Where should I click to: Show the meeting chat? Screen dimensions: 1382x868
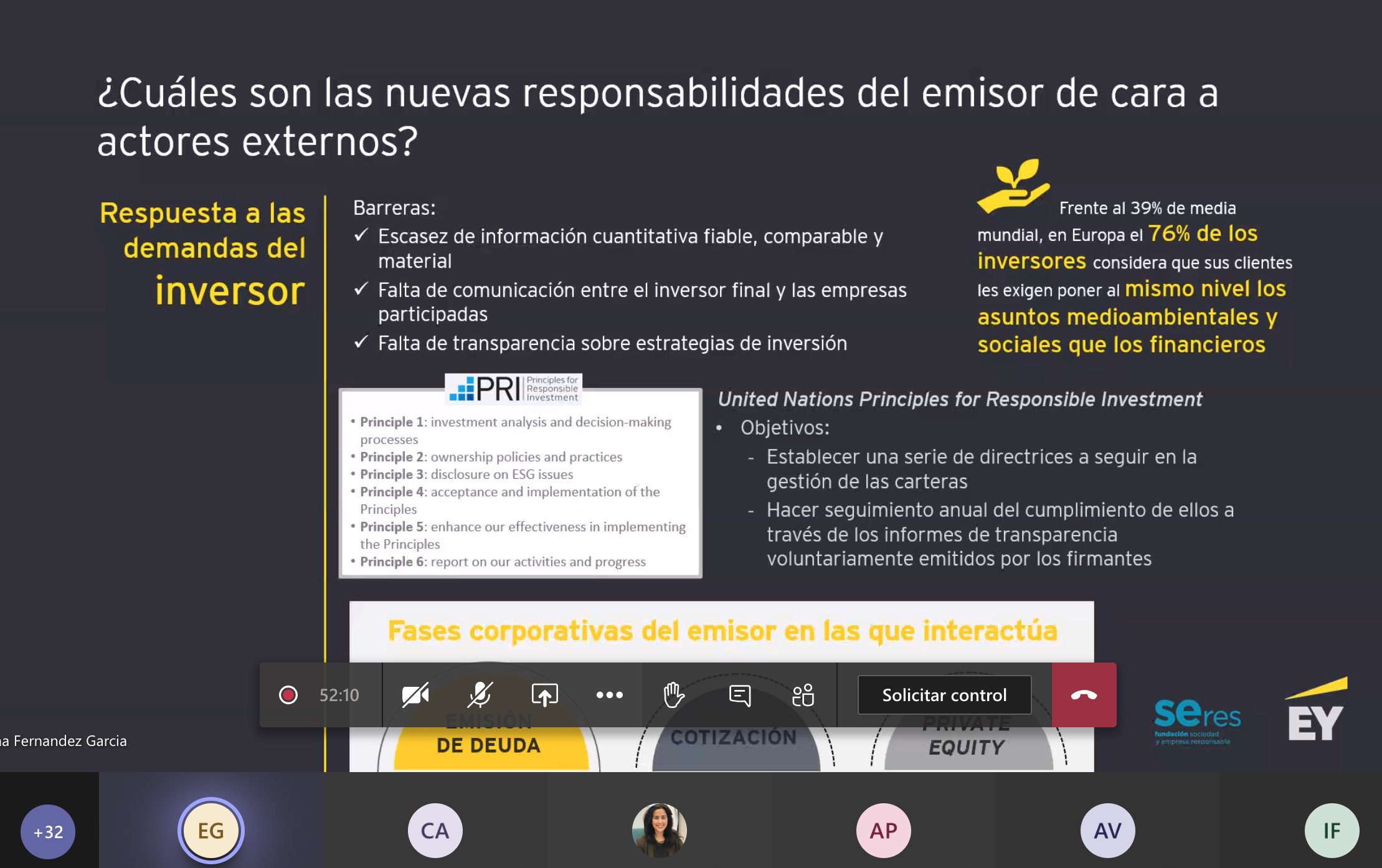[x=739, y=695]
